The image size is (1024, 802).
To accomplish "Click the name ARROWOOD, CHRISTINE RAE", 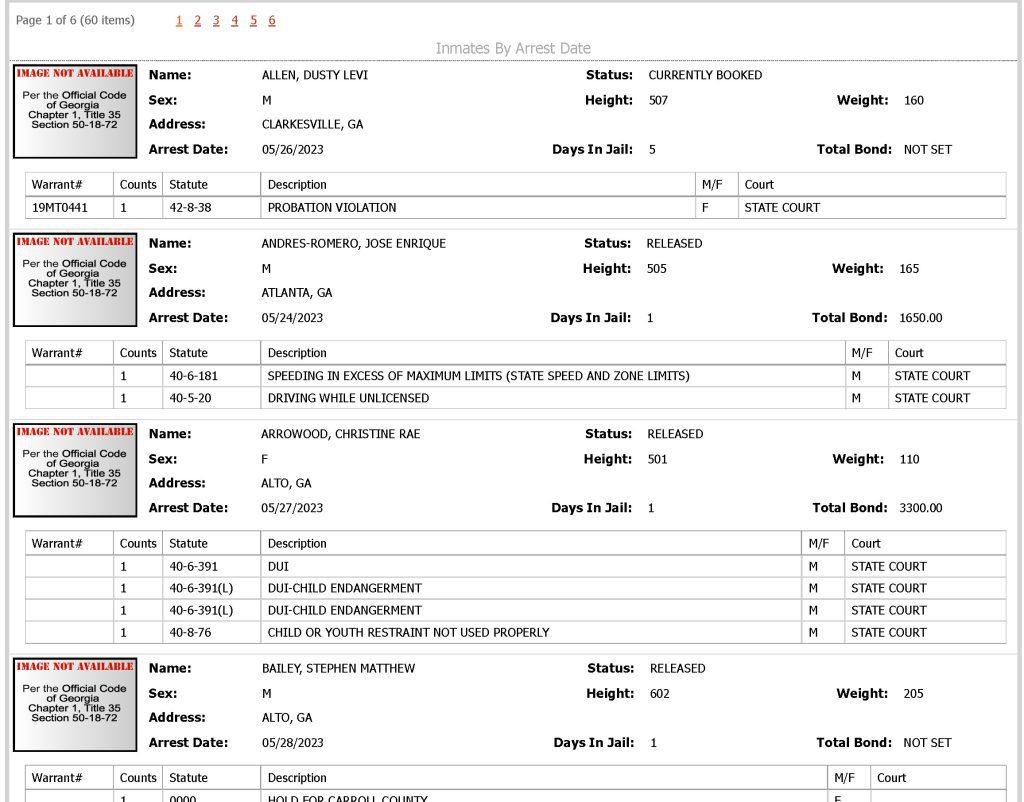I will click(x=341, y=434).
